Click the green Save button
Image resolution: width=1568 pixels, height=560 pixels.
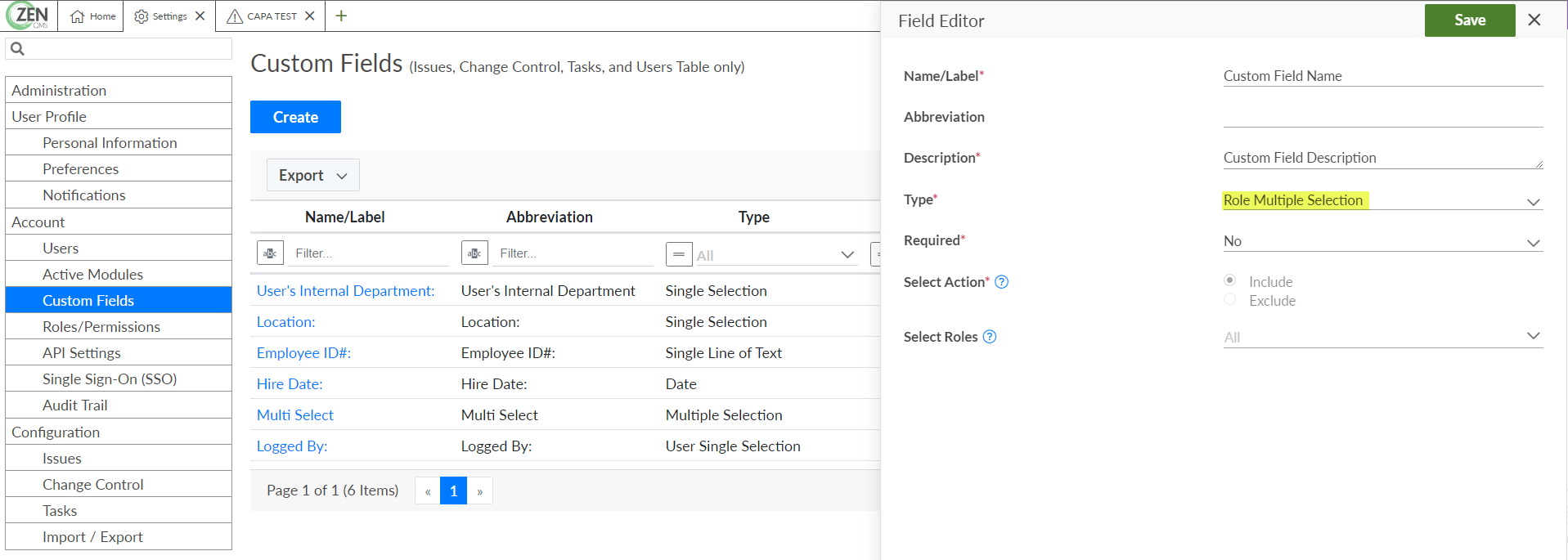pyautogui.click(x=1469, y=20)
